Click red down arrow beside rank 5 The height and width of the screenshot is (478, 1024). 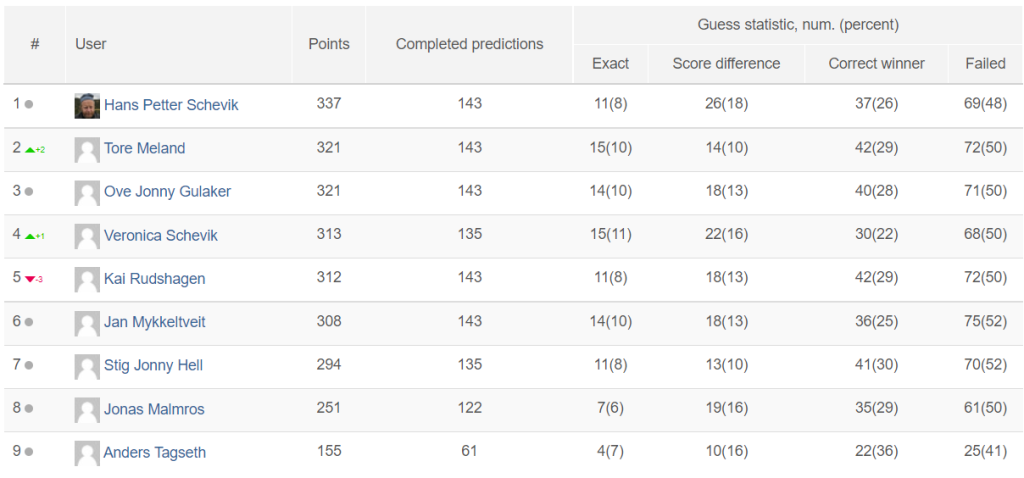point(29,279)
